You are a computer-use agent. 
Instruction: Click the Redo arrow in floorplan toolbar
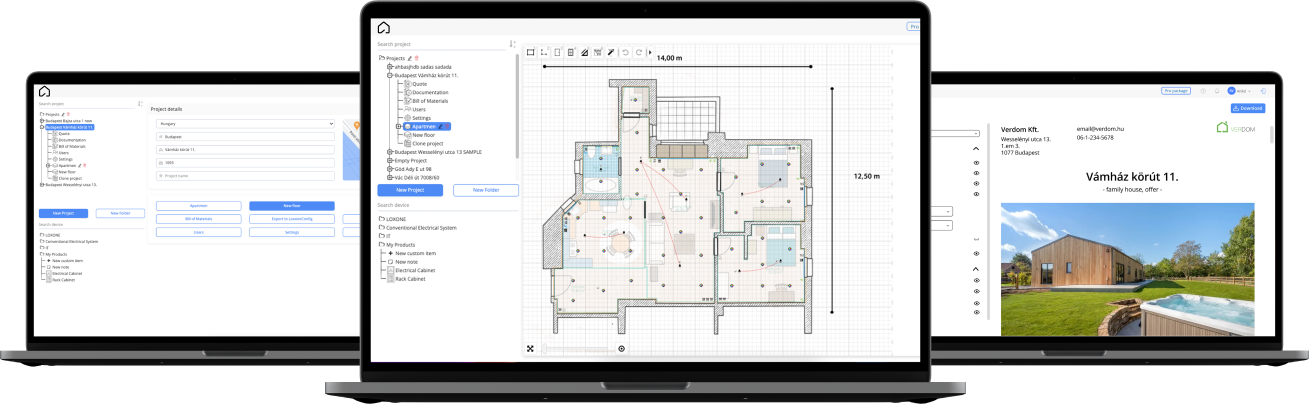[638, 51]
